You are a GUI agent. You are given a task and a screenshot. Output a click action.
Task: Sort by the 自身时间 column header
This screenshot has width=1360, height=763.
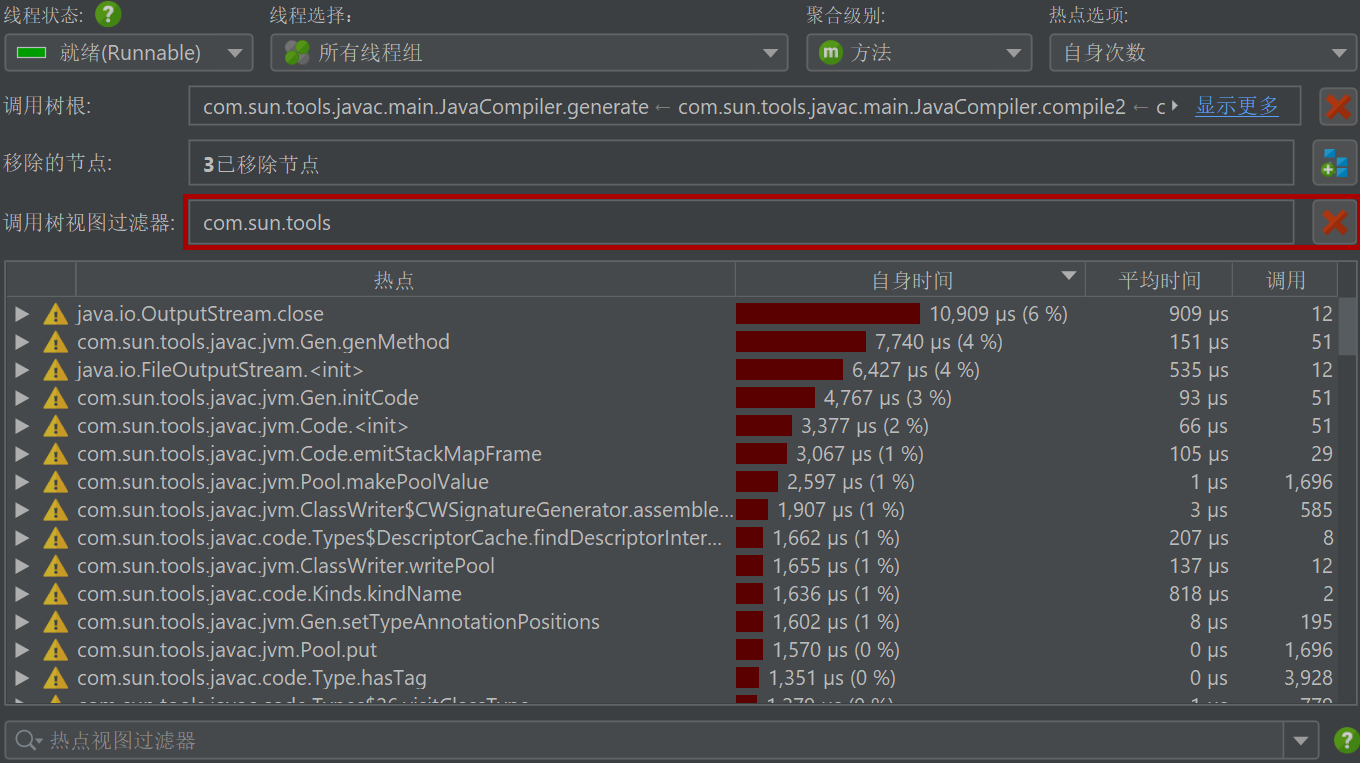click(910, 280)
